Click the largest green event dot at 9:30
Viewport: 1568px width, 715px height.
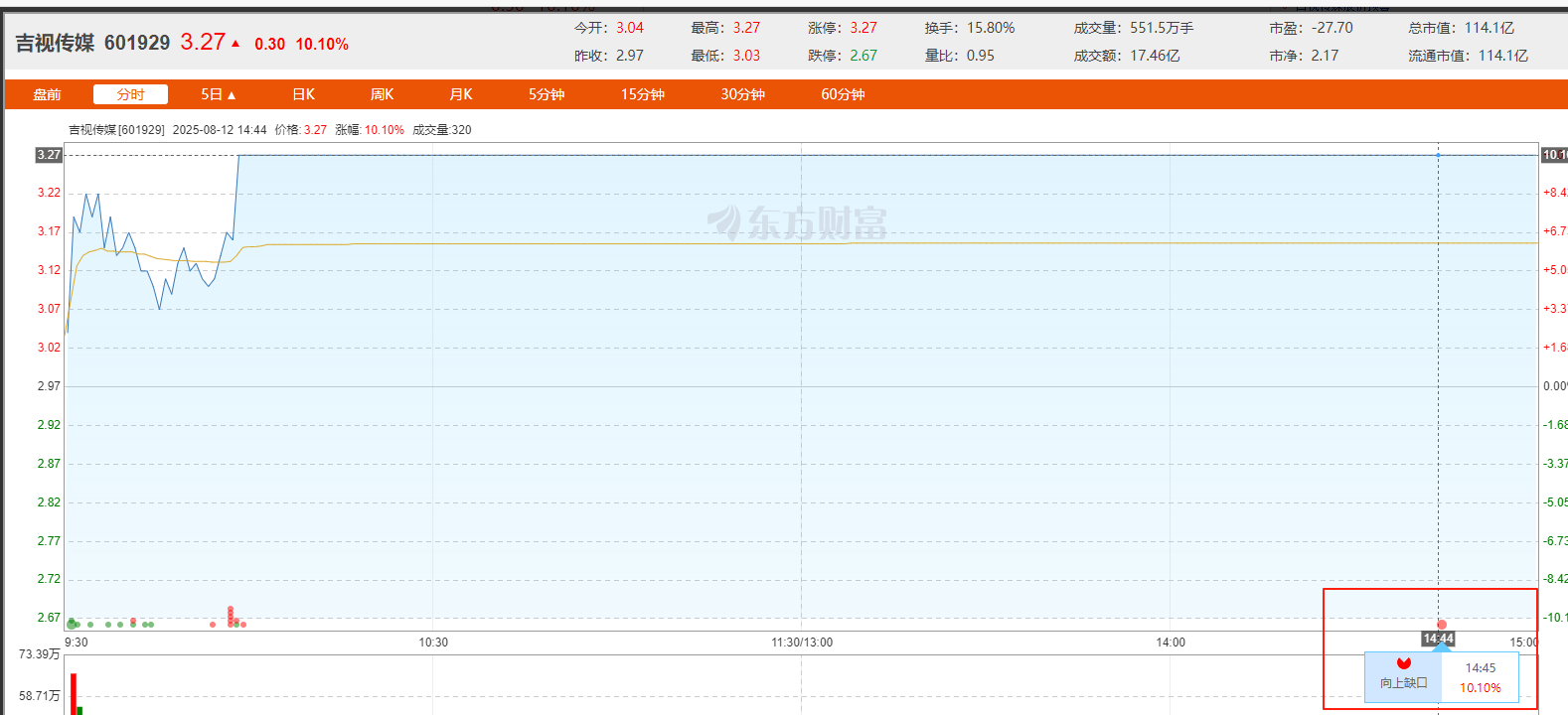tap(72, 624)
